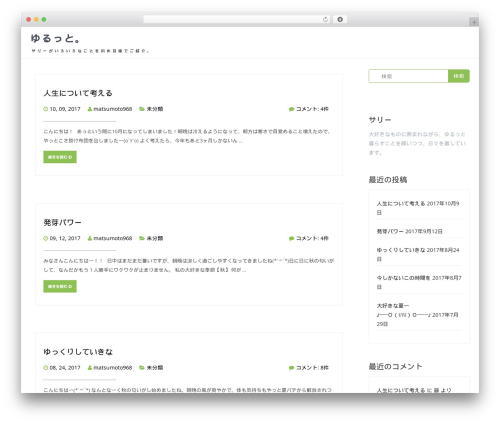Open recent post 大好きな夏ー in sidebar
500x423 pixels.
(404, 310)
